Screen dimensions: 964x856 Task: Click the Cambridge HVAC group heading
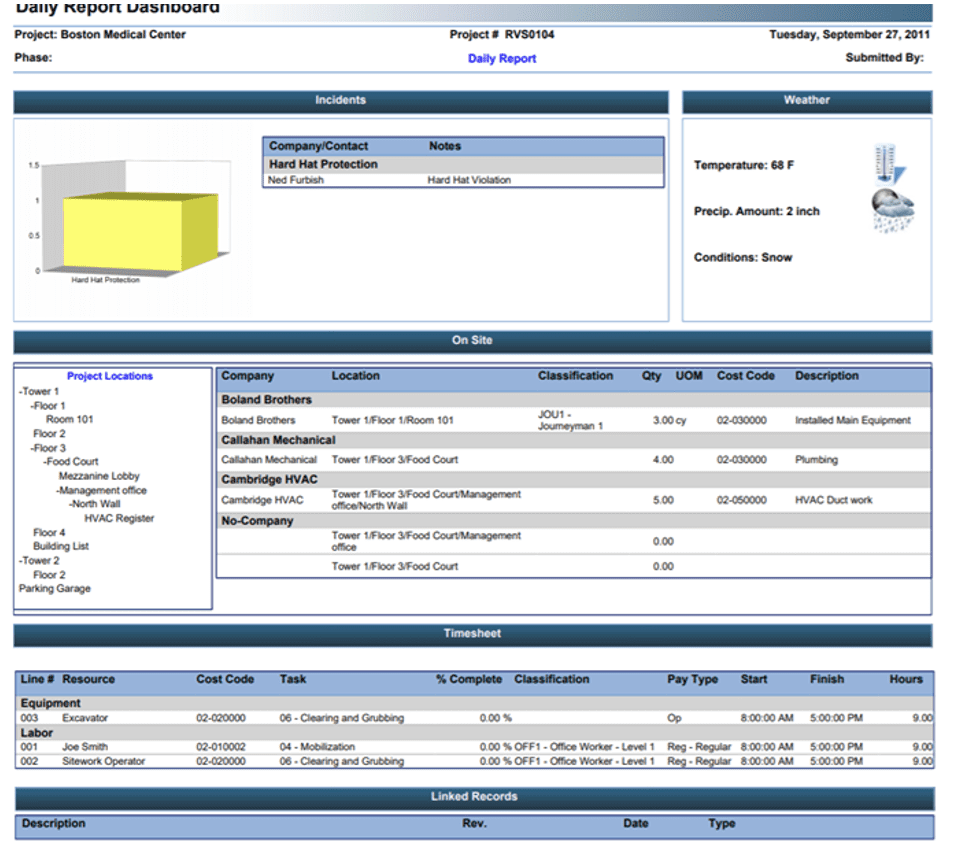pos(269,480)
